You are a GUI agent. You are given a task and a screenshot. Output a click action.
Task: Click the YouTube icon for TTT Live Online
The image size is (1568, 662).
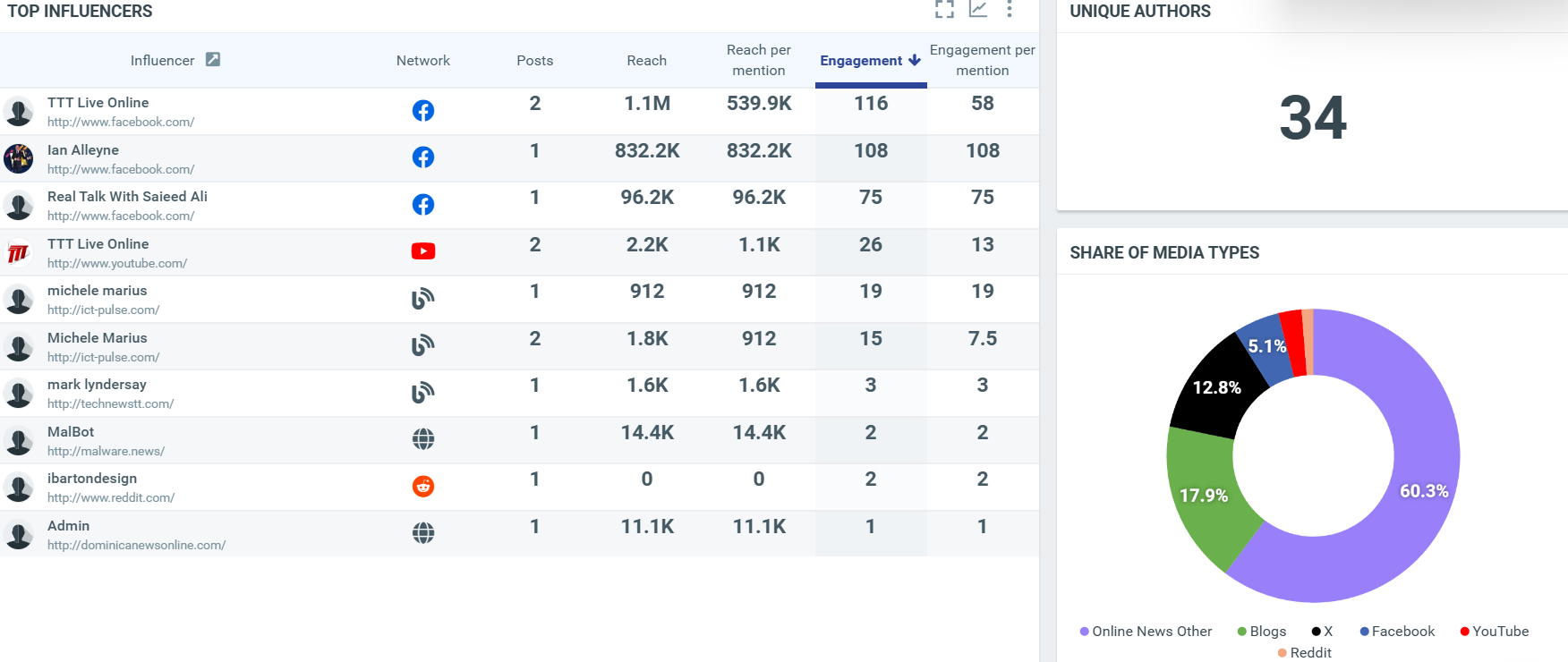click(423, 251)
